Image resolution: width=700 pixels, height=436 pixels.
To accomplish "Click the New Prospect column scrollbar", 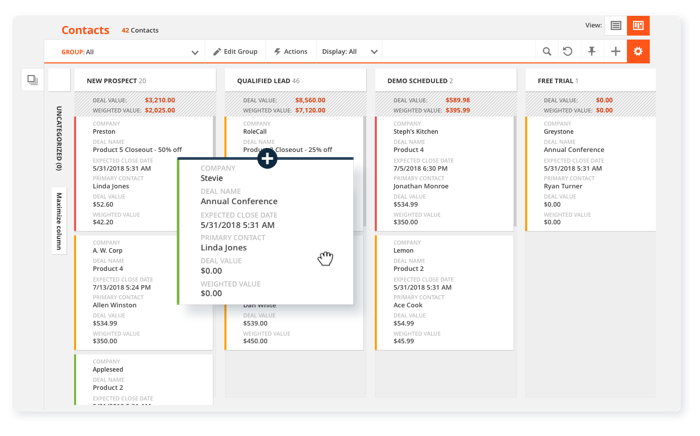I will (214, 137).
